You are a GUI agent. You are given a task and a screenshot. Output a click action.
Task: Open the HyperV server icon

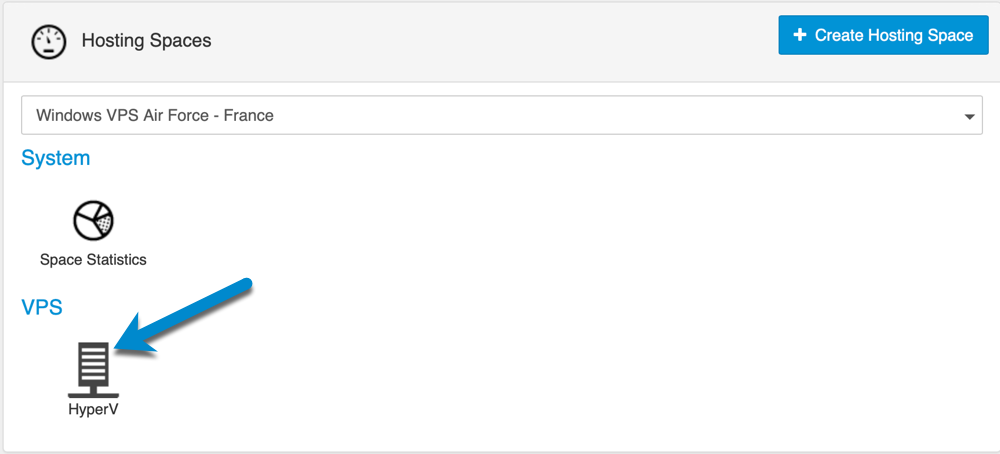coord(93,370)
